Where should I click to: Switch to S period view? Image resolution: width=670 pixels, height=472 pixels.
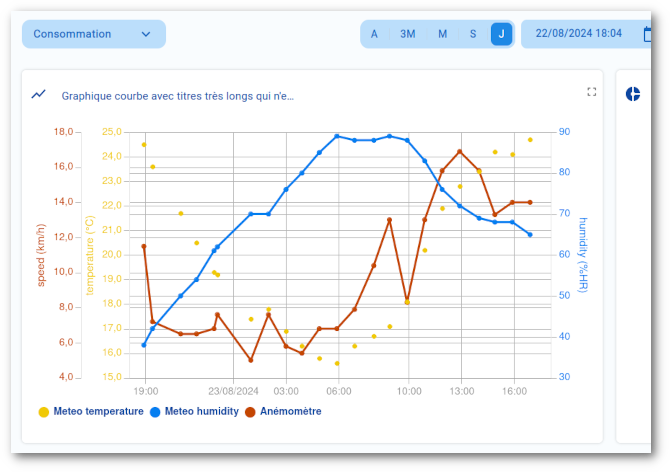click(x=473, y=34)
